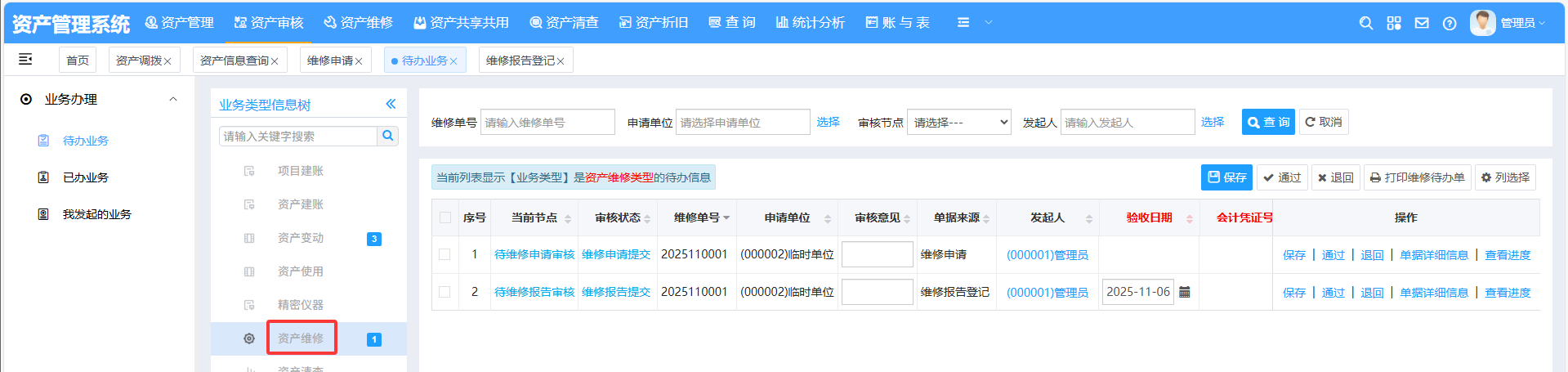Close the 资产调拨 tab
The width and height of the screenshot is (1568, 372).
168,61
